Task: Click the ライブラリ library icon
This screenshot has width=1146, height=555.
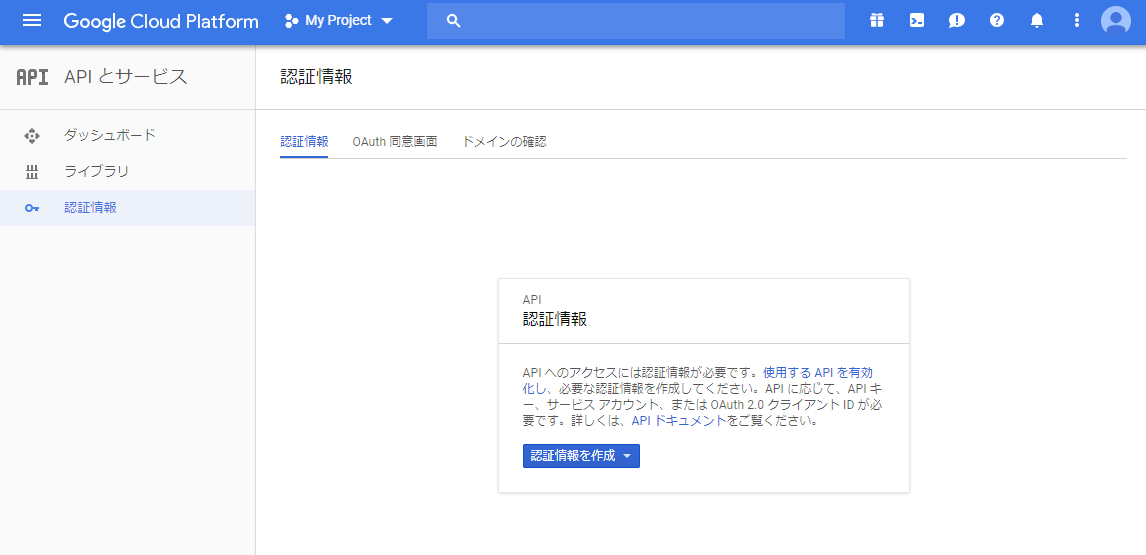Action: point(31,173)
